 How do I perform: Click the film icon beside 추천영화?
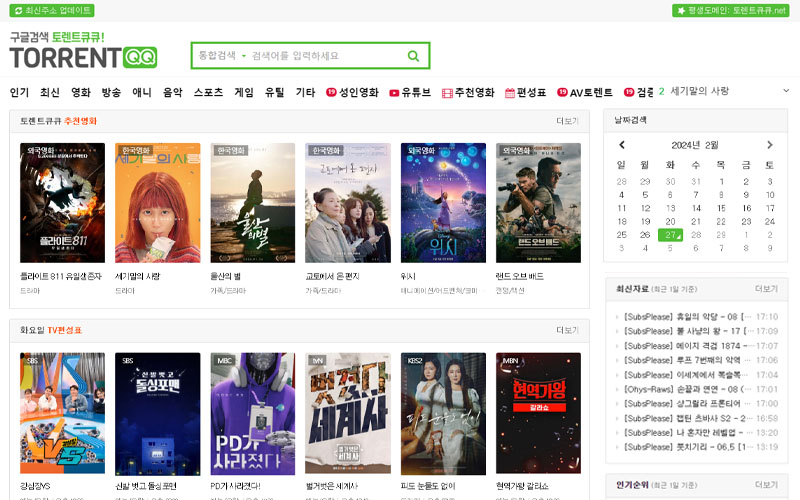pyautogui.click(x=447, y=93)
